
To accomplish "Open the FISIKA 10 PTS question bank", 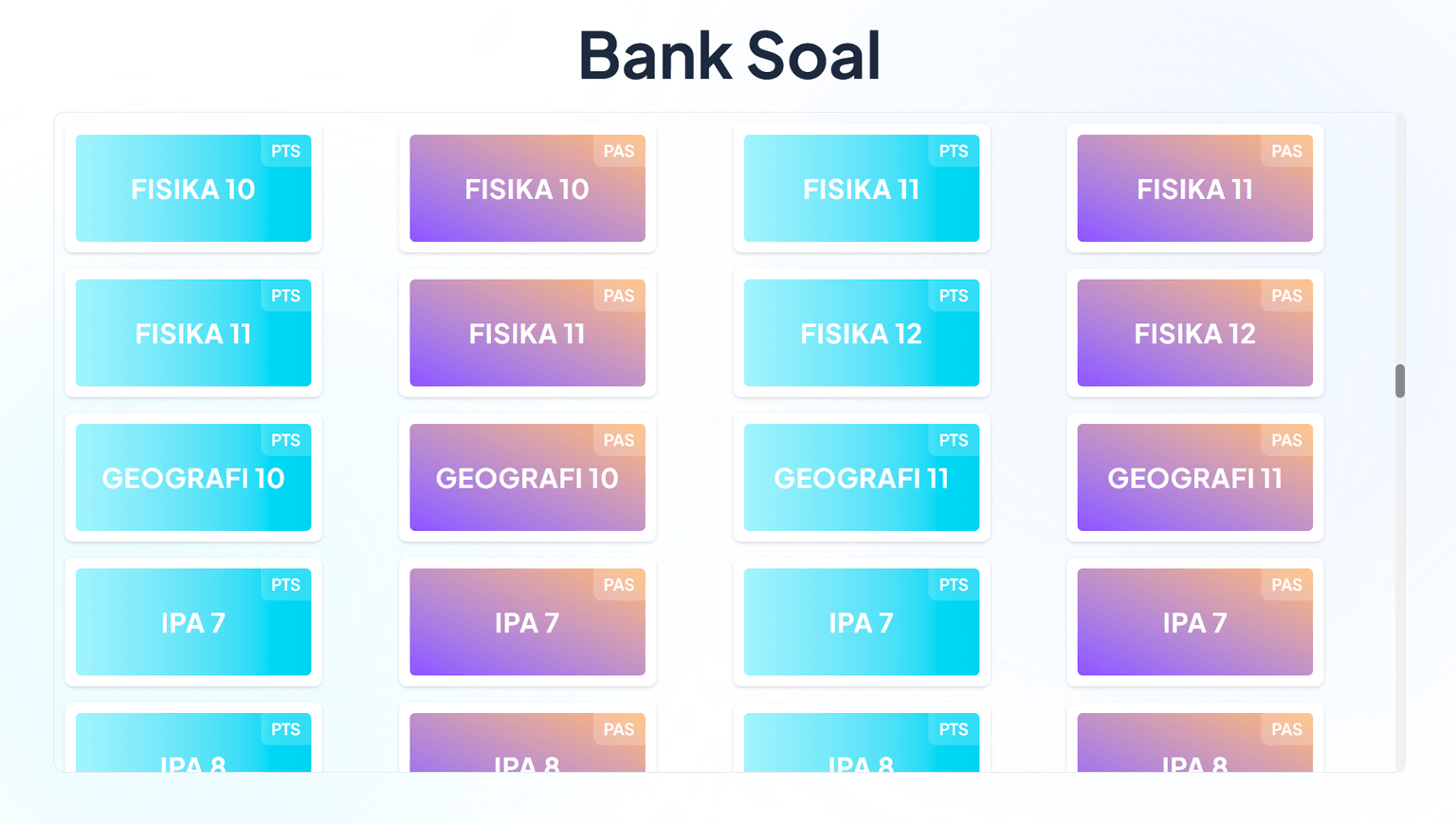I will click(x=192, y=189).
